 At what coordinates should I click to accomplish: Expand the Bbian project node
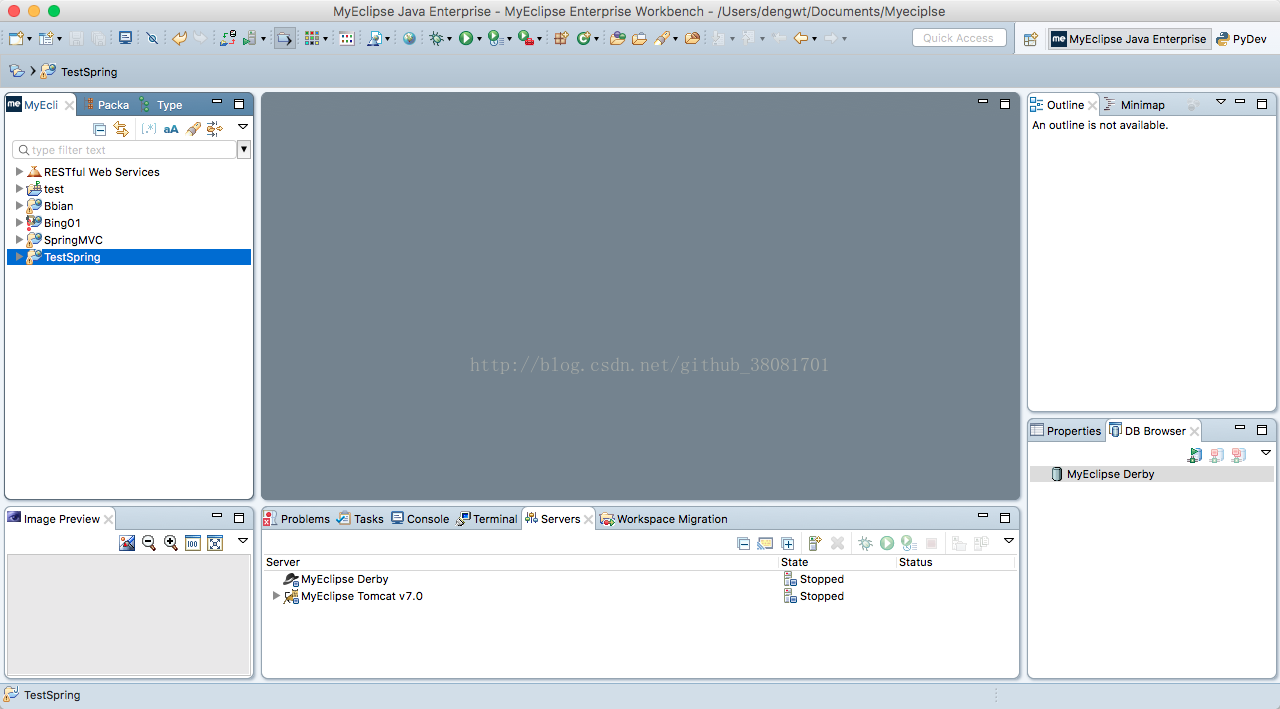tap(19, 206)
